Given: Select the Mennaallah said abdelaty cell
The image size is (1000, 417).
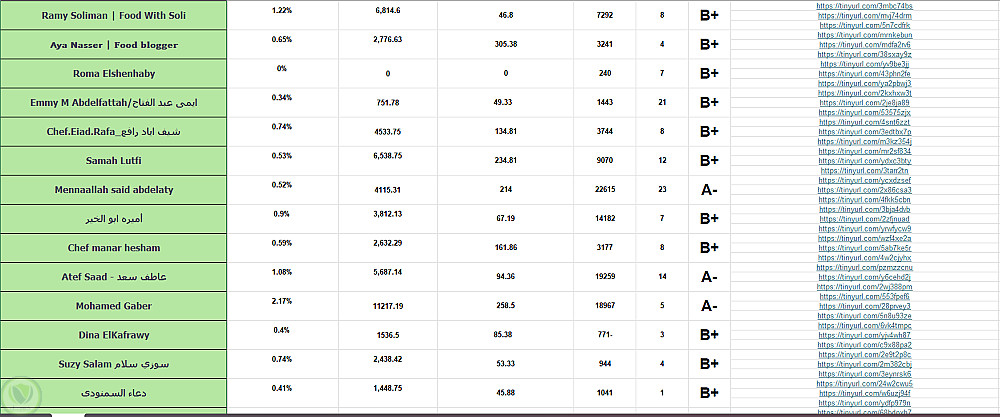Looking at the screenshot, I should tap(114, 189).
